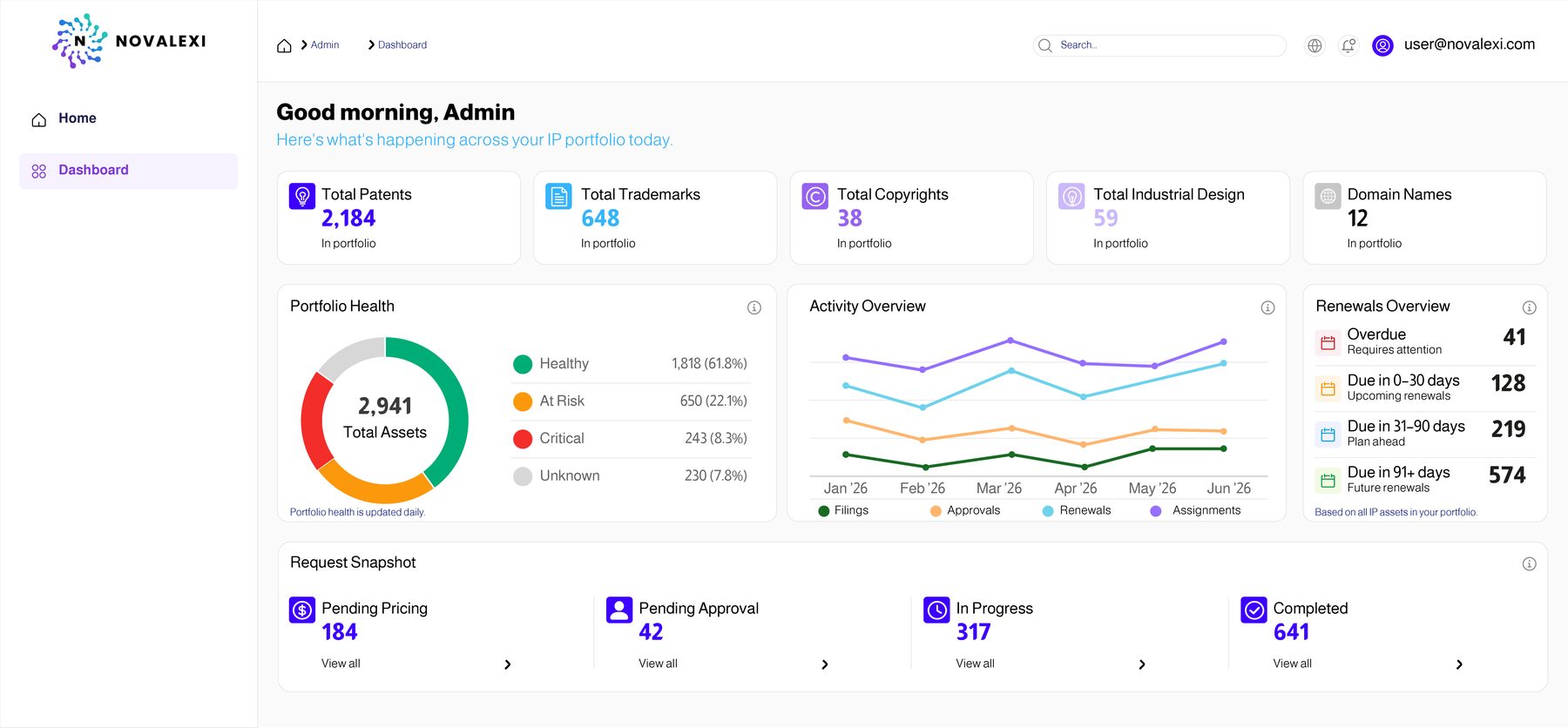Image resolution: width=1568 pixels, height=728 pixels.
Task: Expand Completed with its chevron
Action: click(1459, 664)
